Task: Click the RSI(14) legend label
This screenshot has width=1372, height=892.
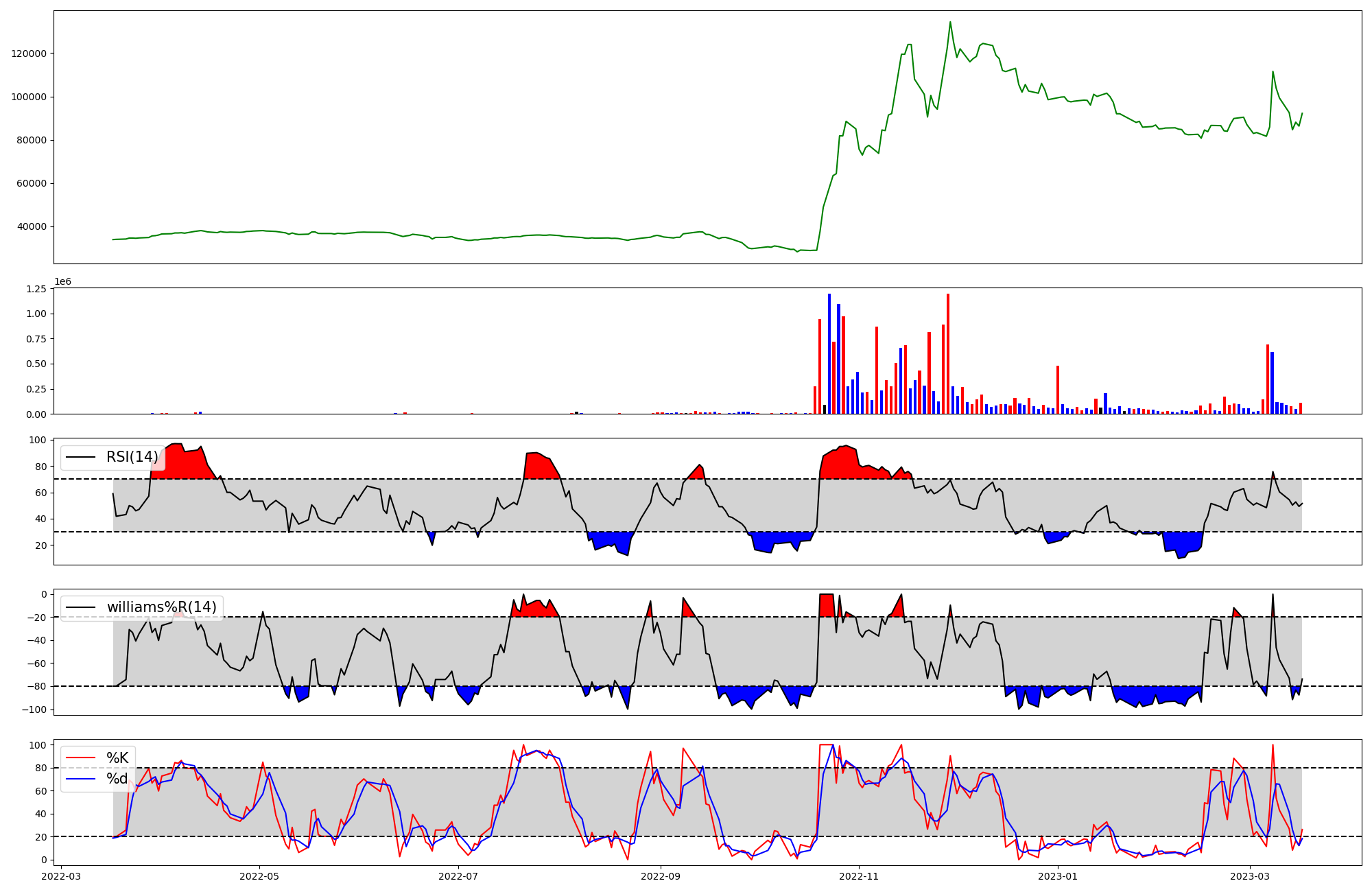Action: click(132, 457)
